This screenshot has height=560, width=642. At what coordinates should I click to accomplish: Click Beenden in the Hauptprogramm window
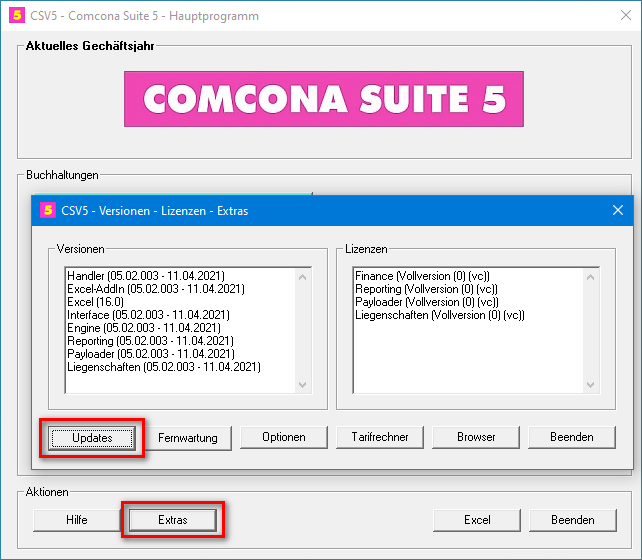tap(572, 520)
